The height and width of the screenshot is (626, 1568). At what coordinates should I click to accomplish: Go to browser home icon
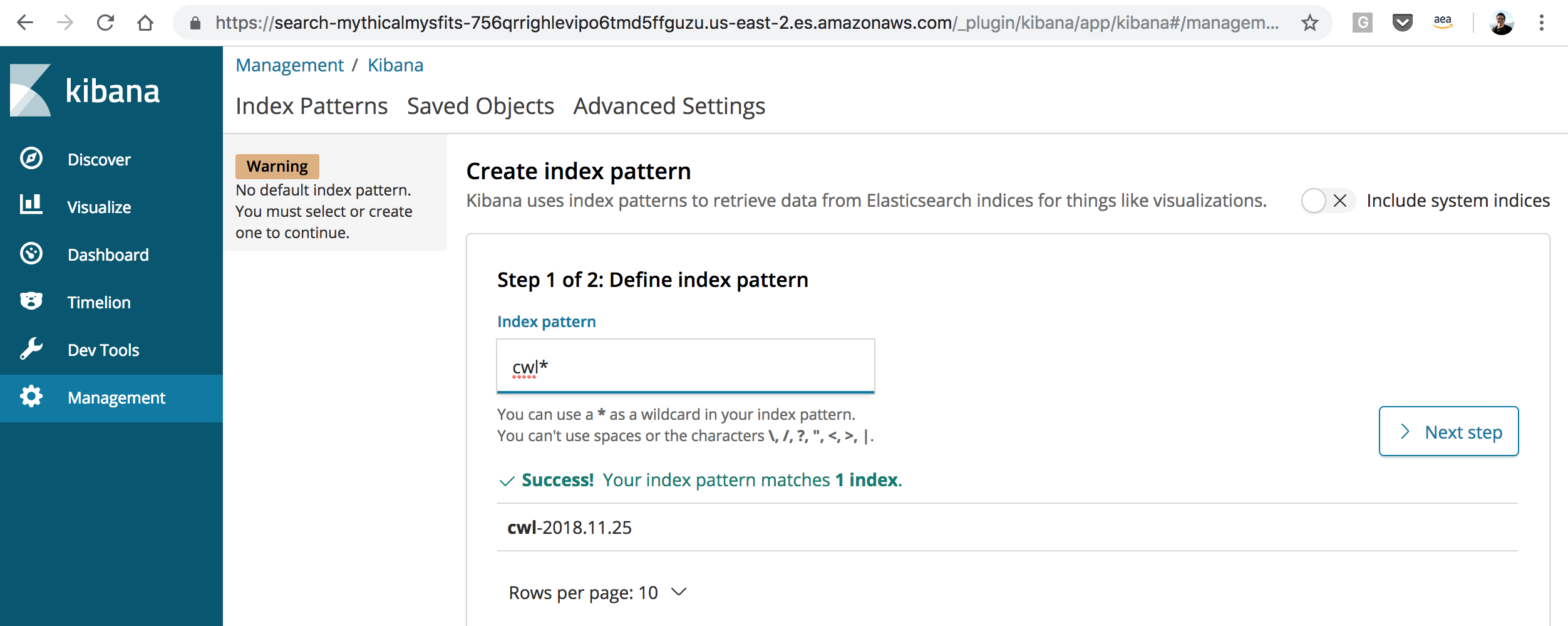click(x=145, y=23)
